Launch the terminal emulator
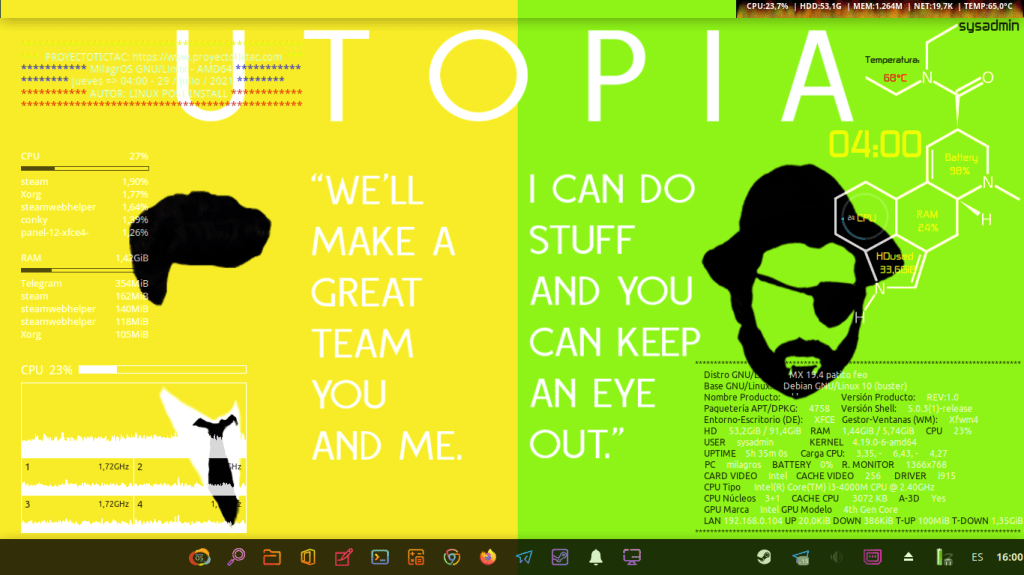Image resolution: width=1024 pixels, height=575 pixels. (x=380, y=557)
